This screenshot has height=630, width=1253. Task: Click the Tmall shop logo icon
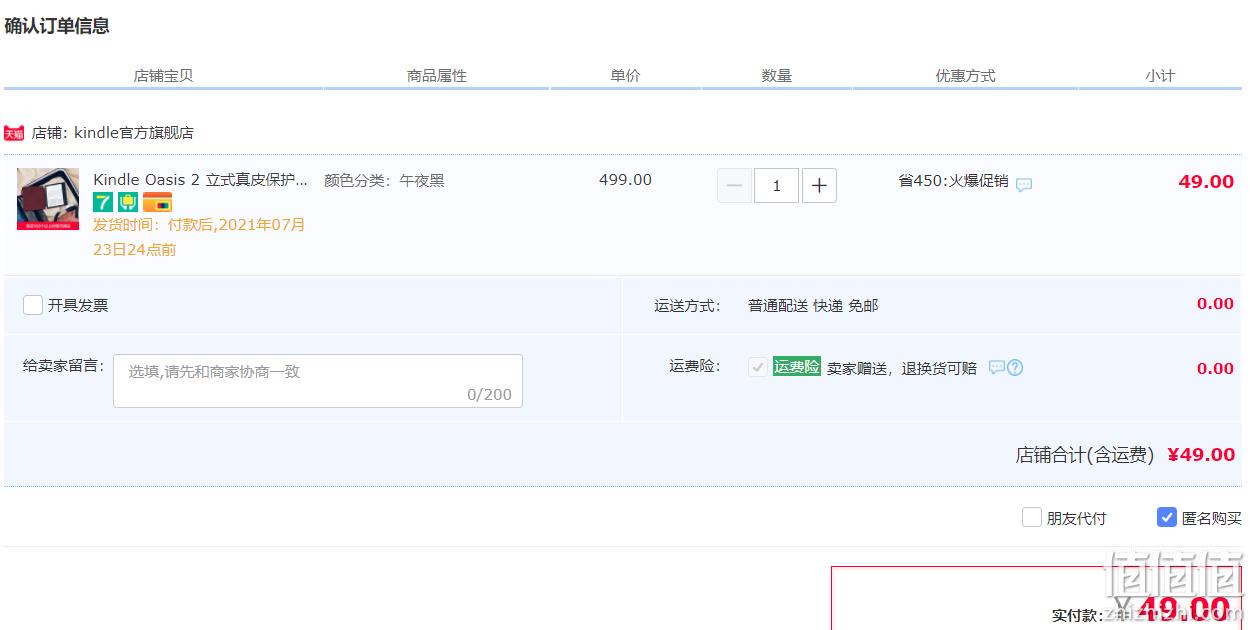click(x=14, y=133)
